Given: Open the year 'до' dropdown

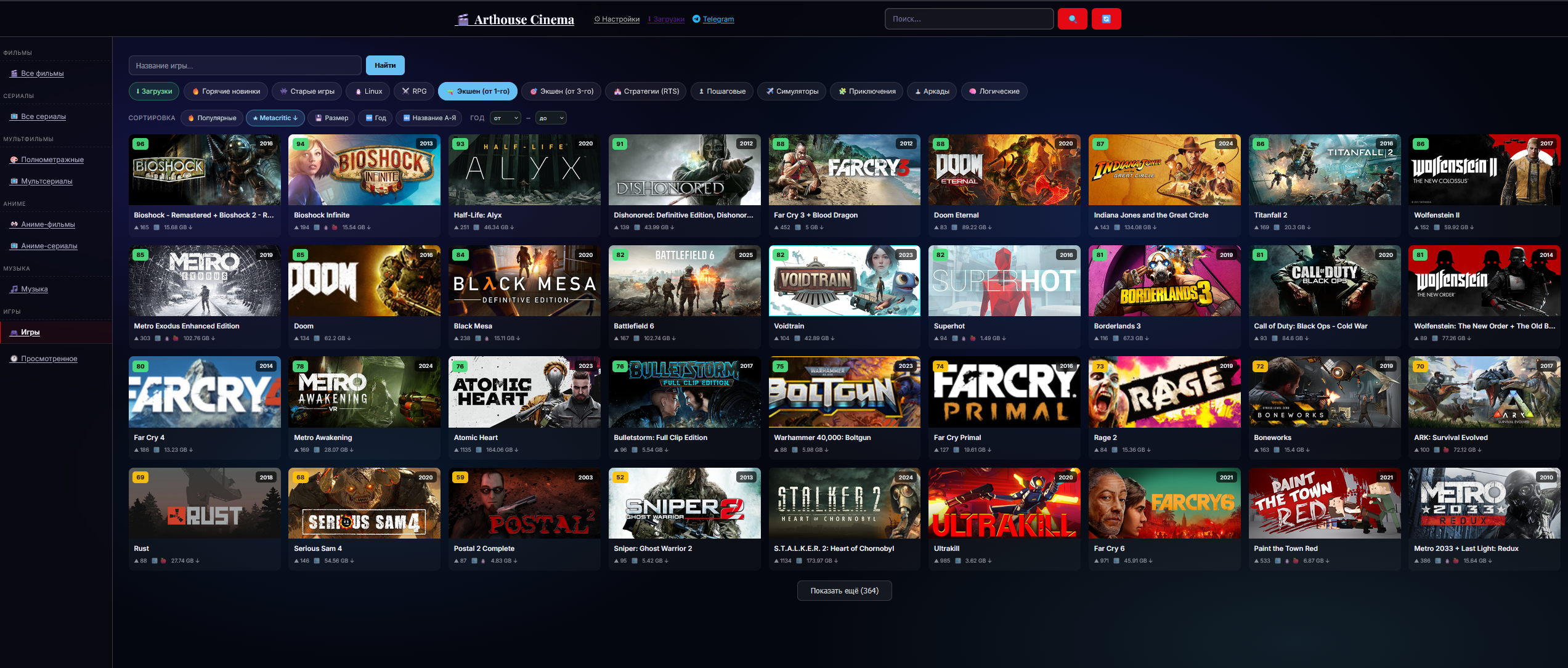Looking at the screenshot, I should 551,118.
